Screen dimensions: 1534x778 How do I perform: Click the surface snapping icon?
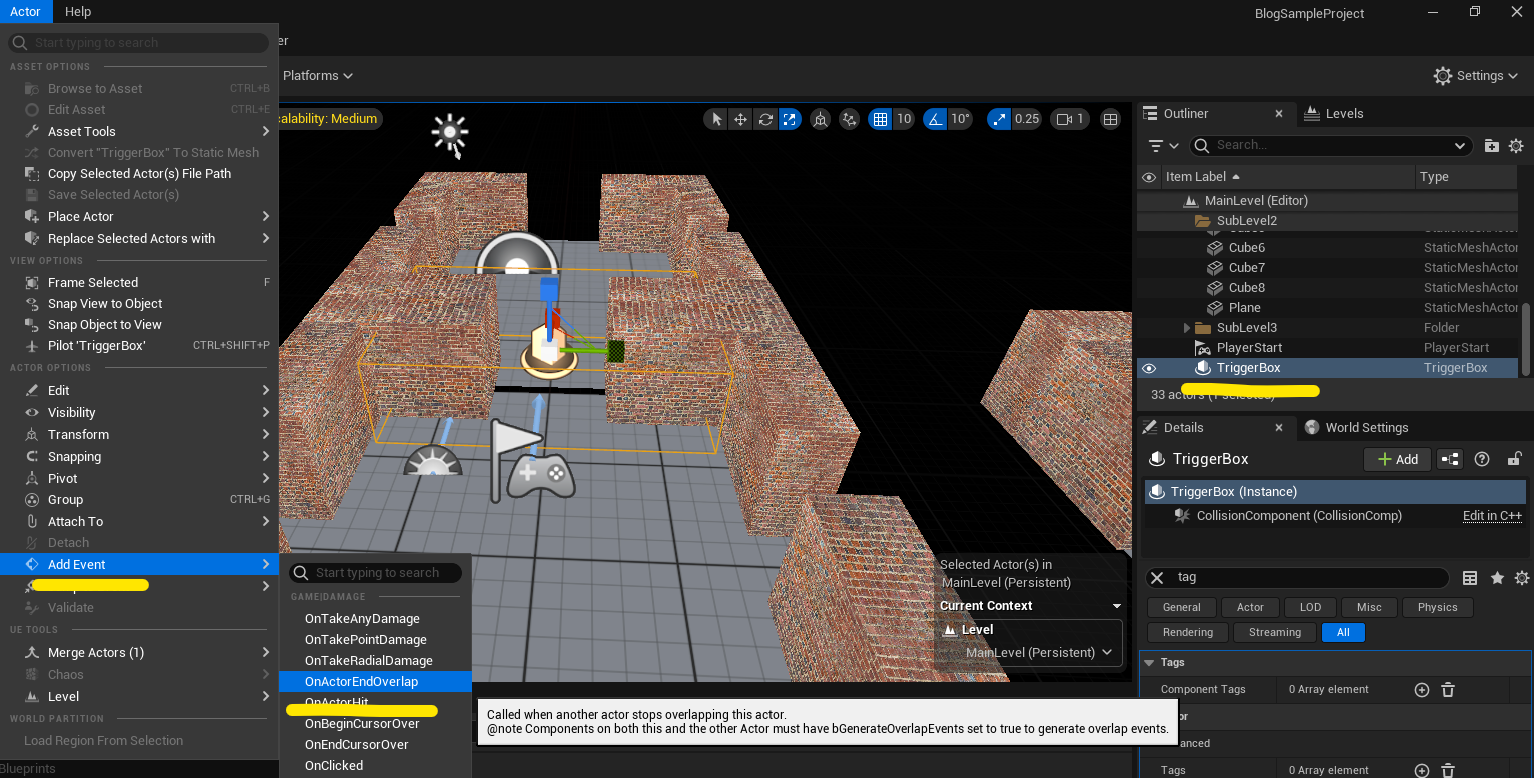(850, 119)
